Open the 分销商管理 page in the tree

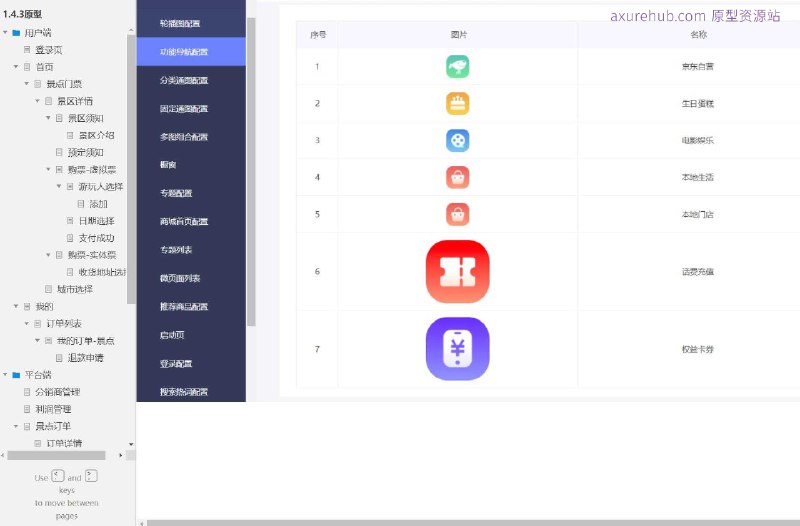pos(58,392)
